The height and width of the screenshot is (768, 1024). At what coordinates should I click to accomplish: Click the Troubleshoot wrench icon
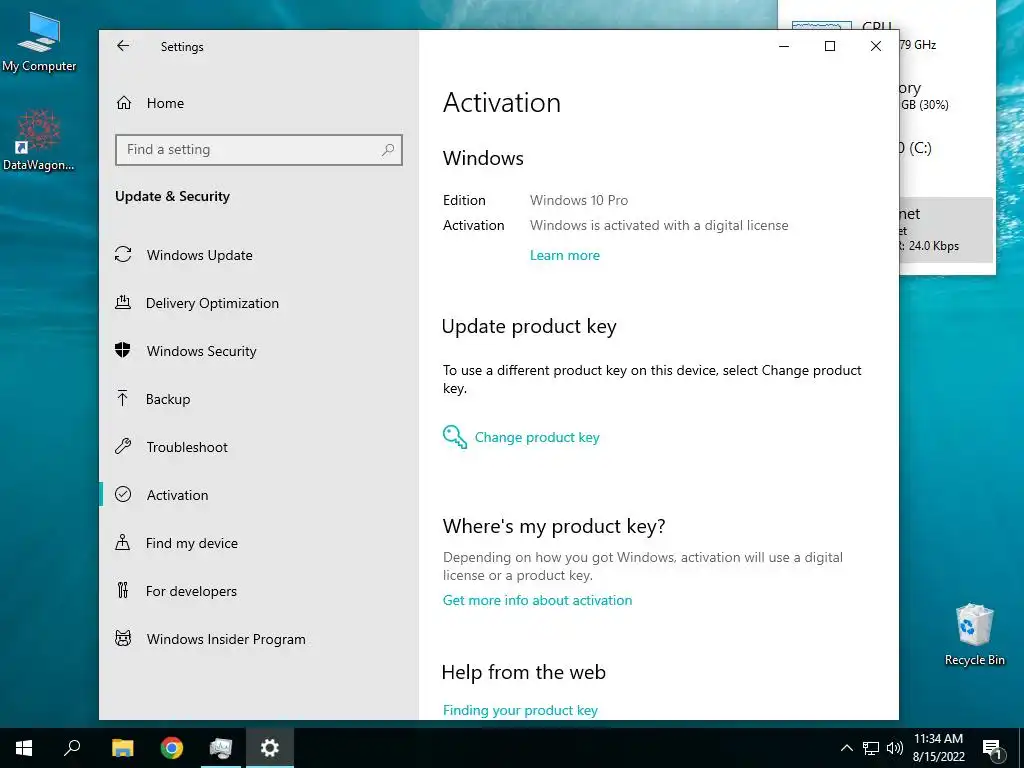(123, 447)
